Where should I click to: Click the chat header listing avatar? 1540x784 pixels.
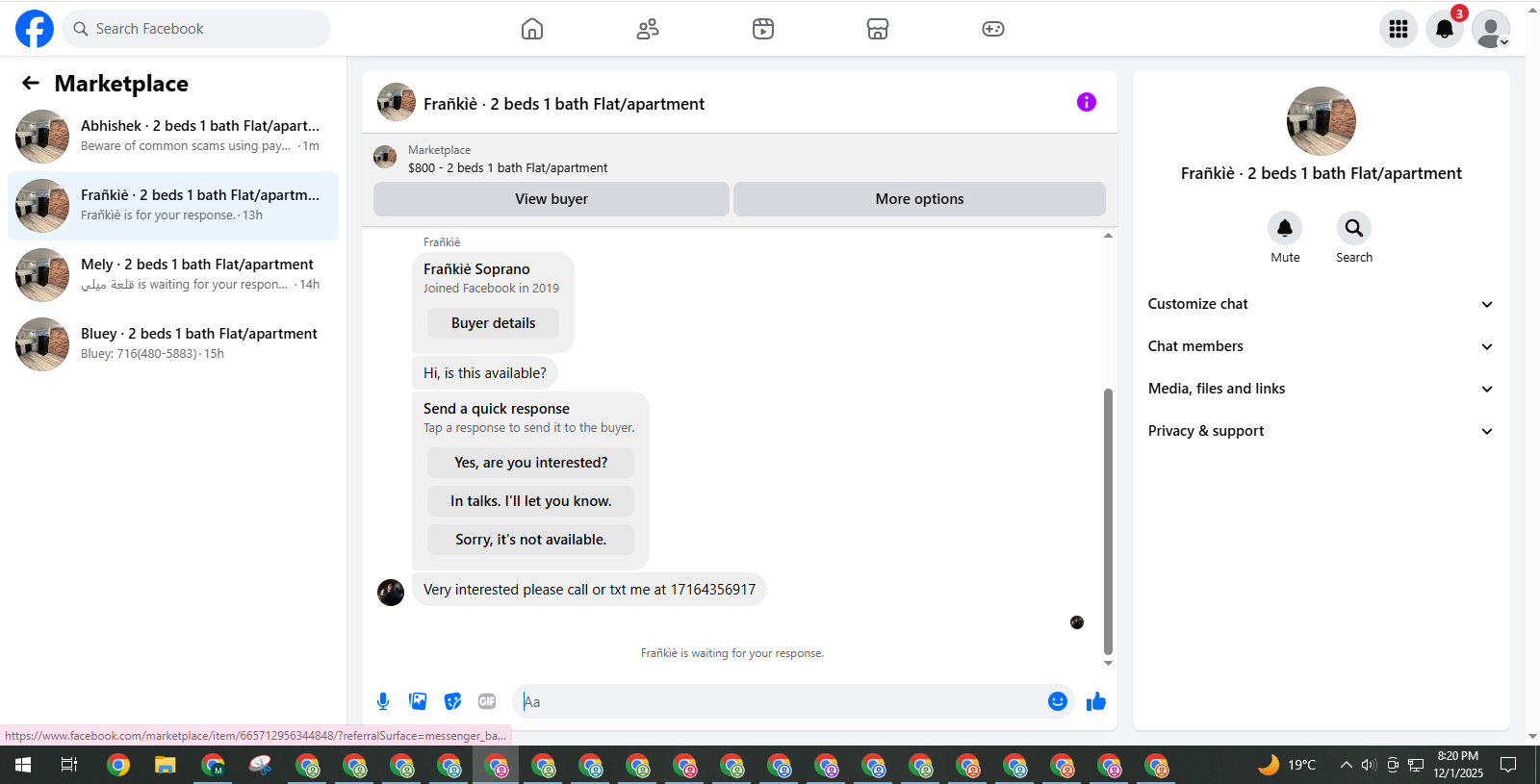[x=397, y=102]
